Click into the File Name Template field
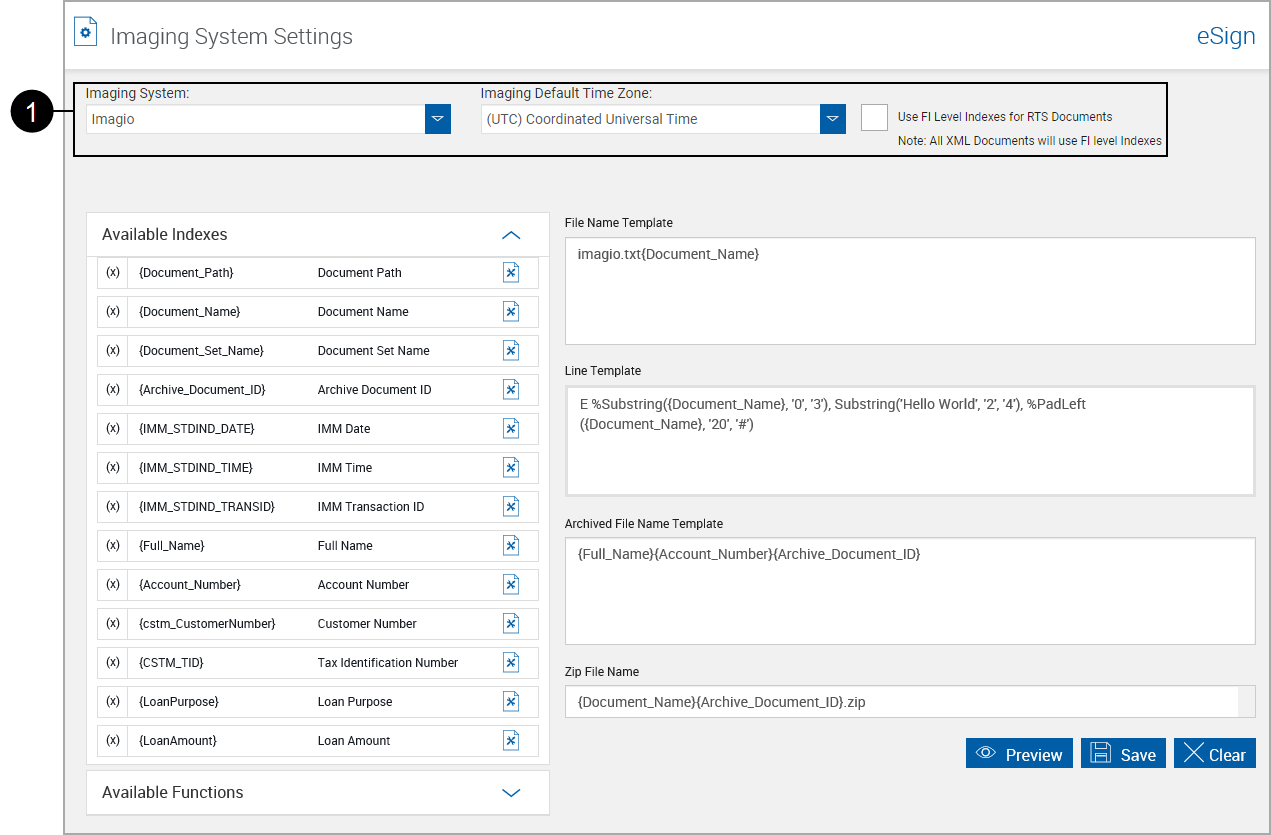The width and height of the screenshot is (1271, 835). tap(909, 291)
